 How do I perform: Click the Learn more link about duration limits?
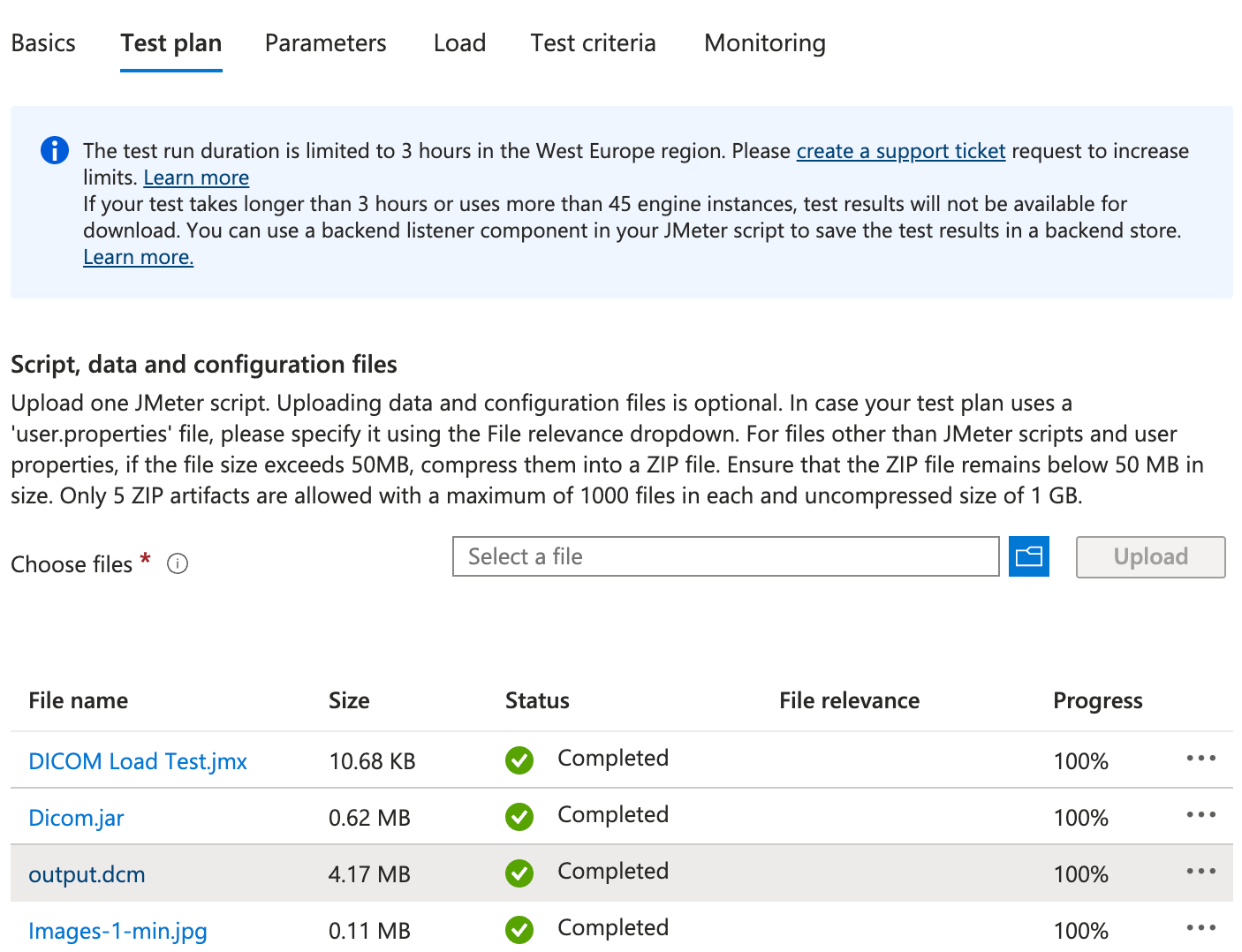[195, 178]
